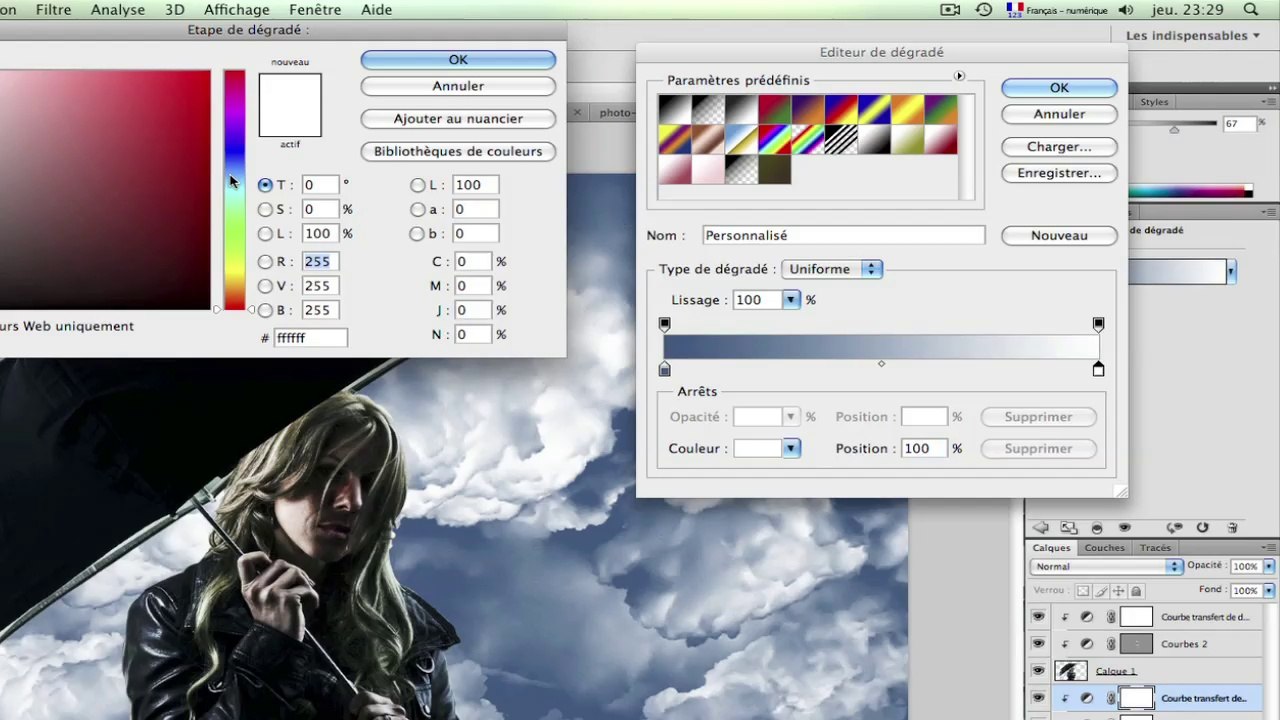The height and width of the screenshot is (720, 1280).
Task: Click the view previous state icon
Action: click(x=1174, y=527)
